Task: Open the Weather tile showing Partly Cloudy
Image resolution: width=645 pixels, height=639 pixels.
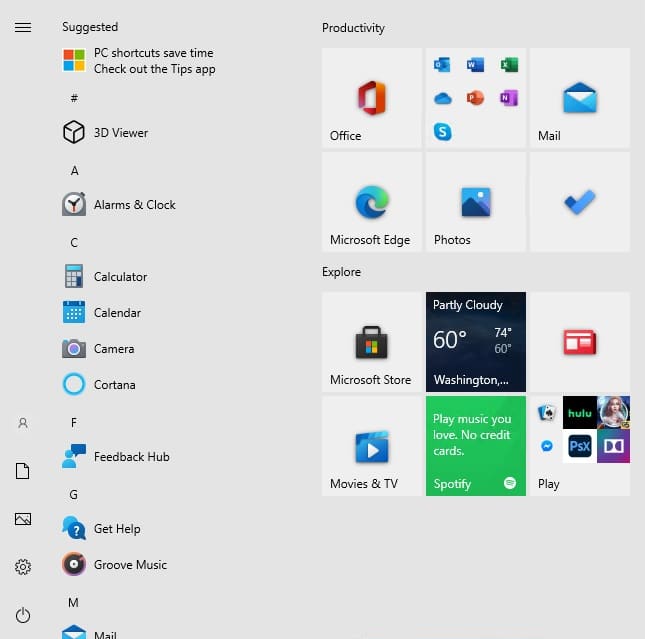Action: 476,342
